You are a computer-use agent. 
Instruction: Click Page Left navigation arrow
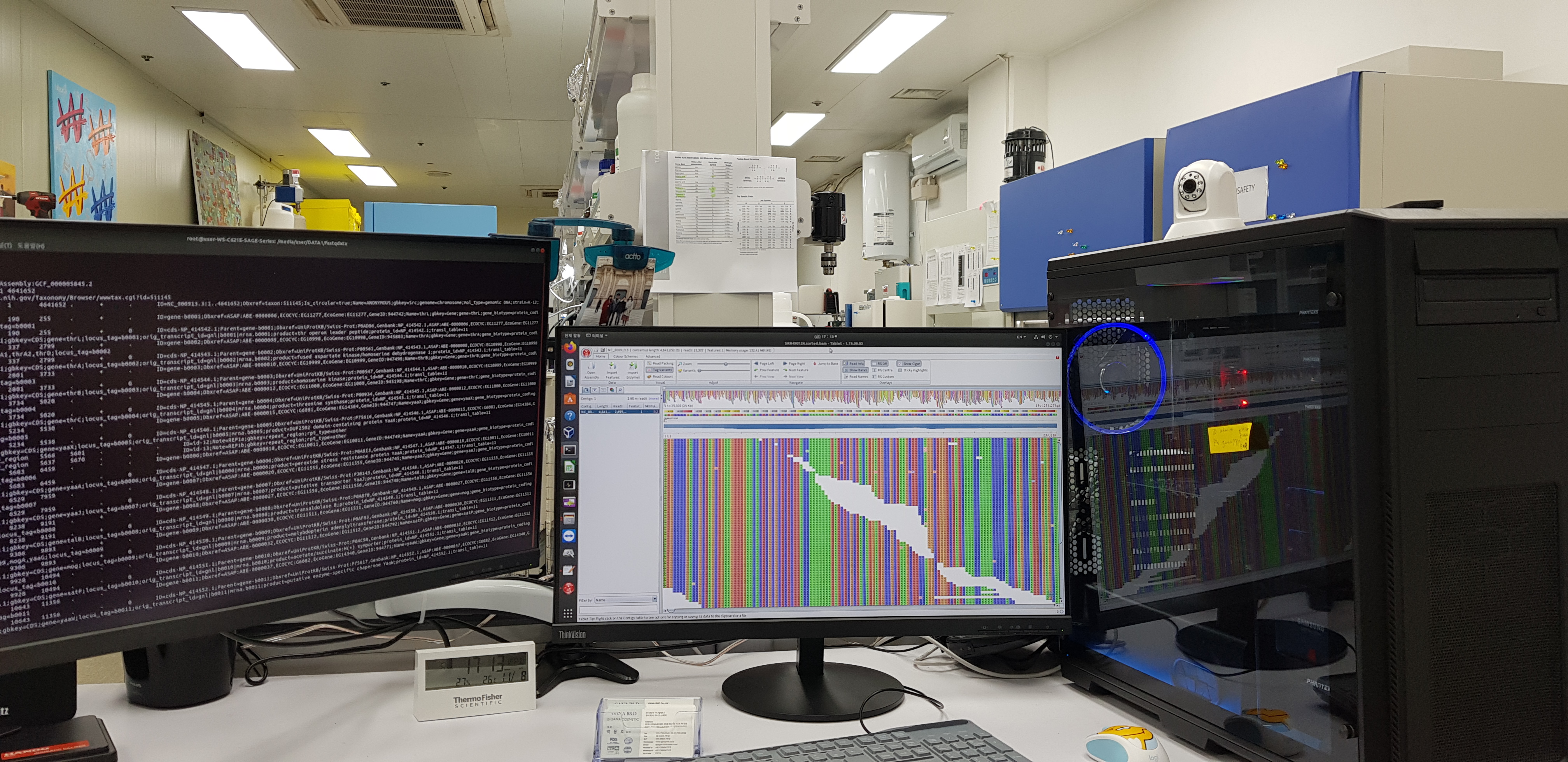765,364
